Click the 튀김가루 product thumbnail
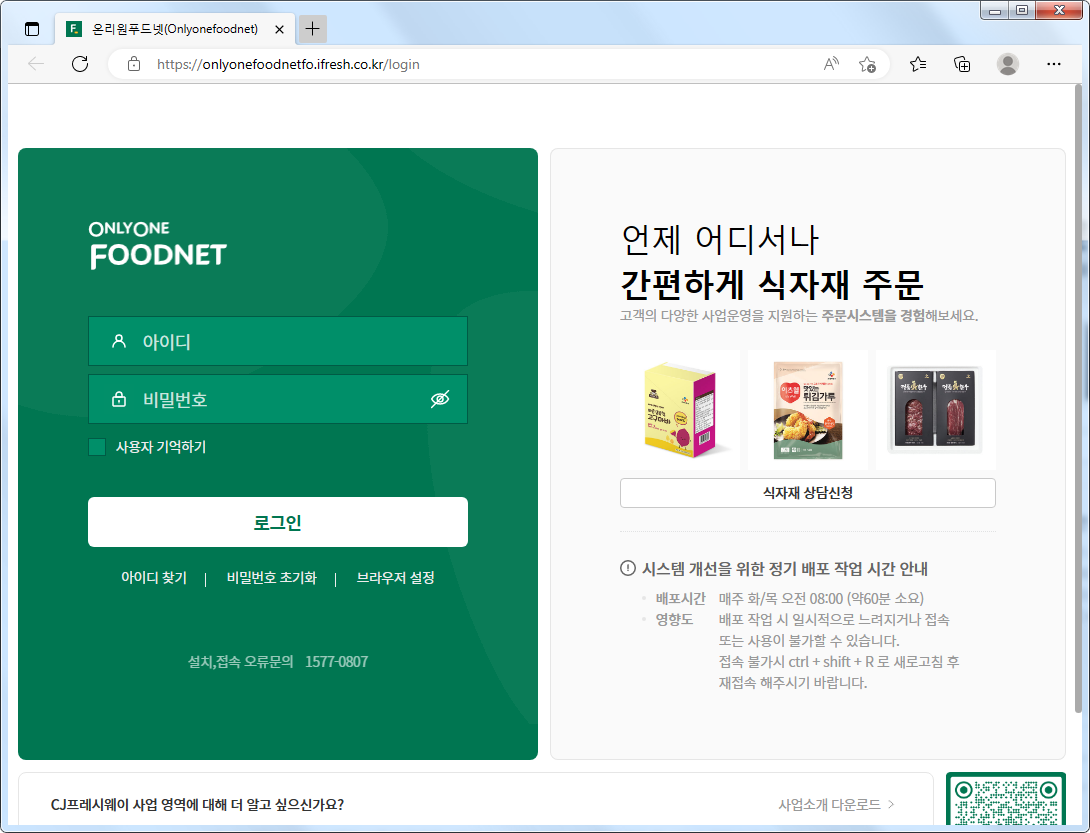 click(x=808, y=410)
